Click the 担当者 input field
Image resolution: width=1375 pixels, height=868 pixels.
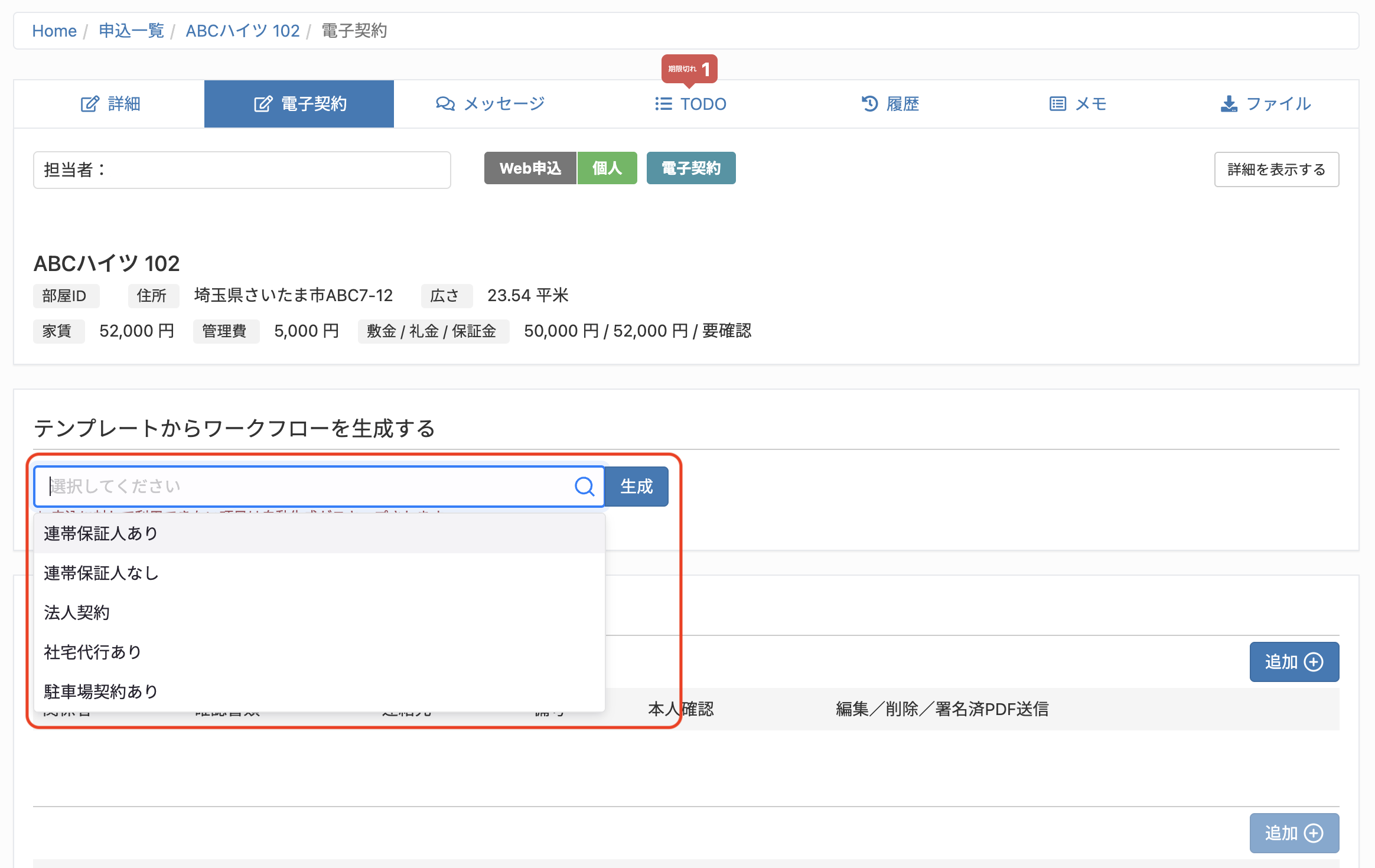(x=242, y=170)
